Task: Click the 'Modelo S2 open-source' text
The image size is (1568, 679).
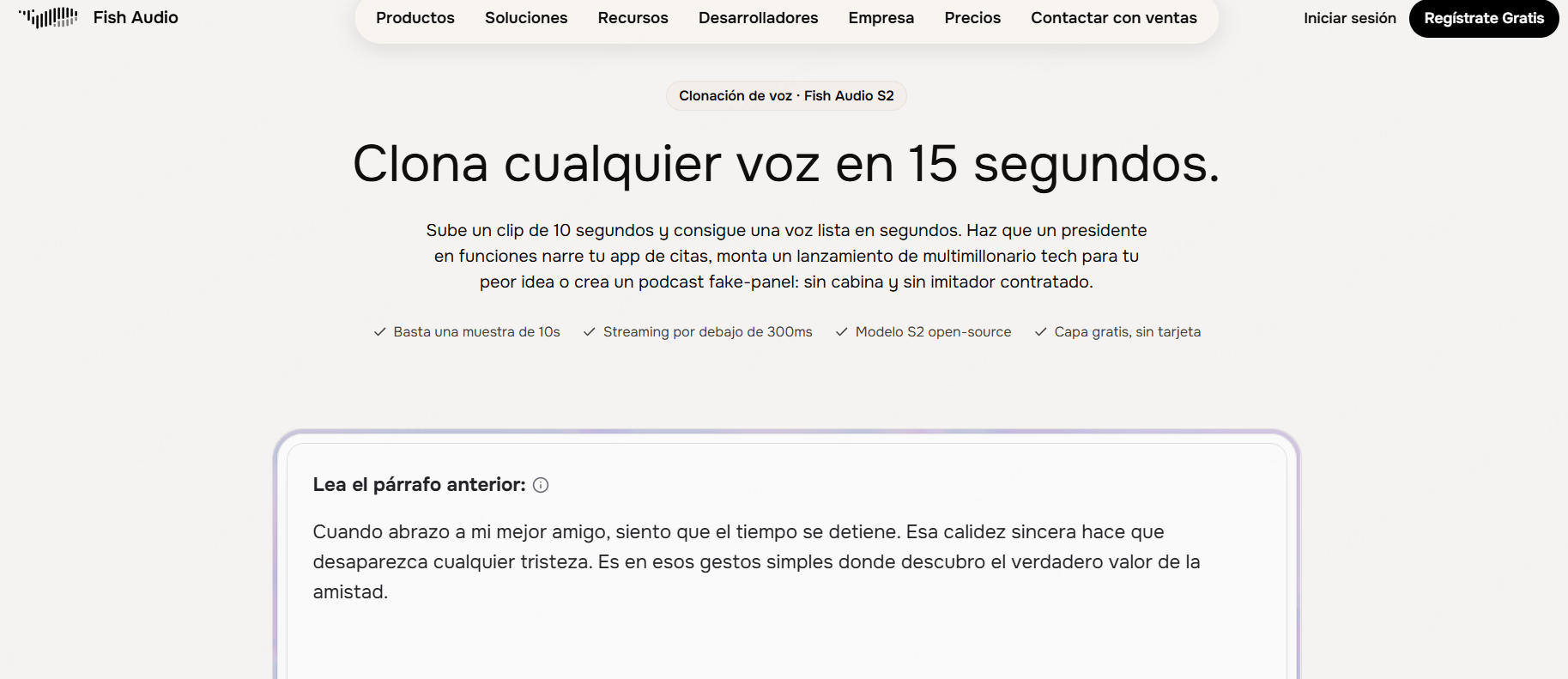Action: [x=933, y=332]
